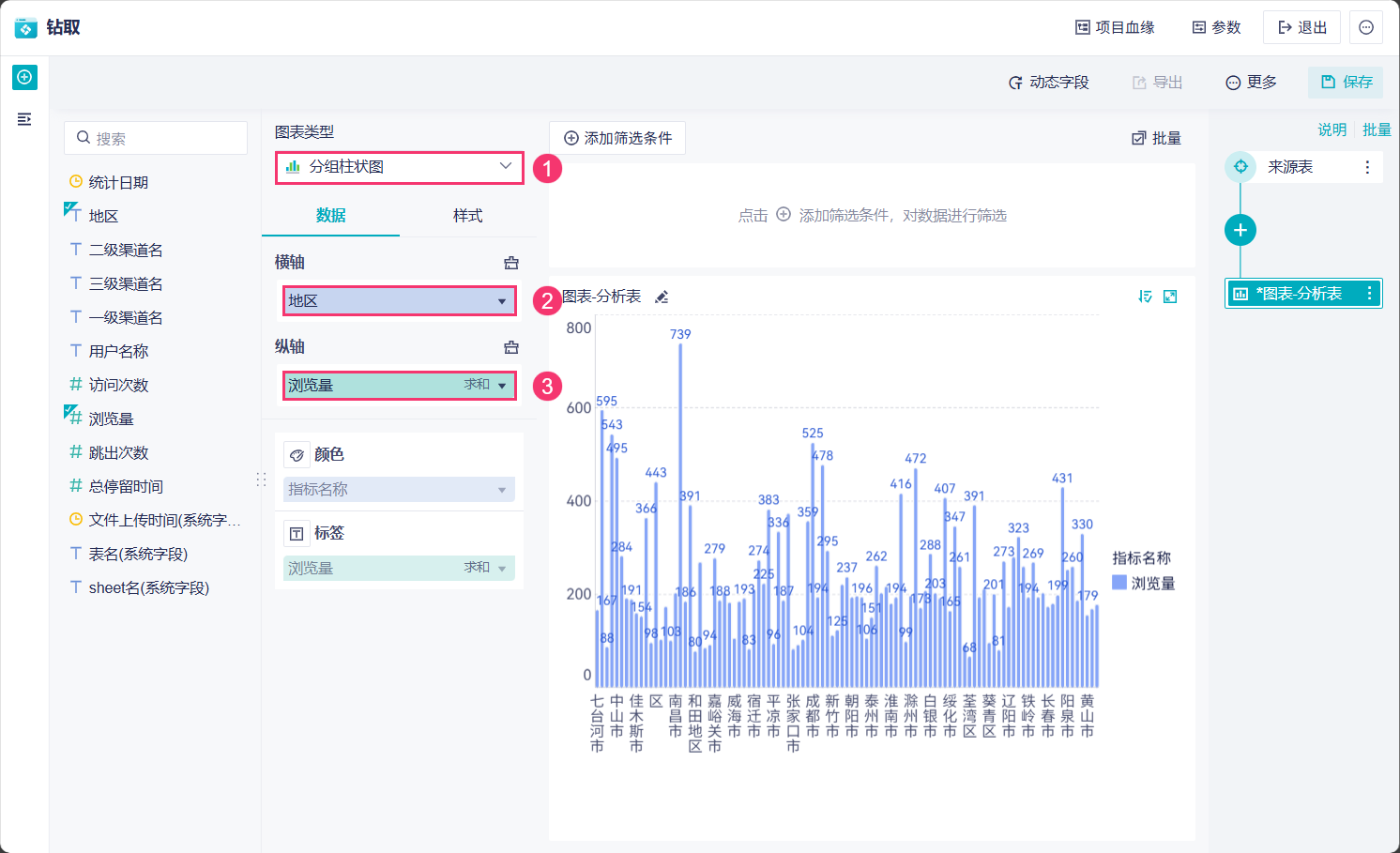1400x853 pixels.
Task: Click the add-step plus button below 来源表
Action: pos(1240,230)
